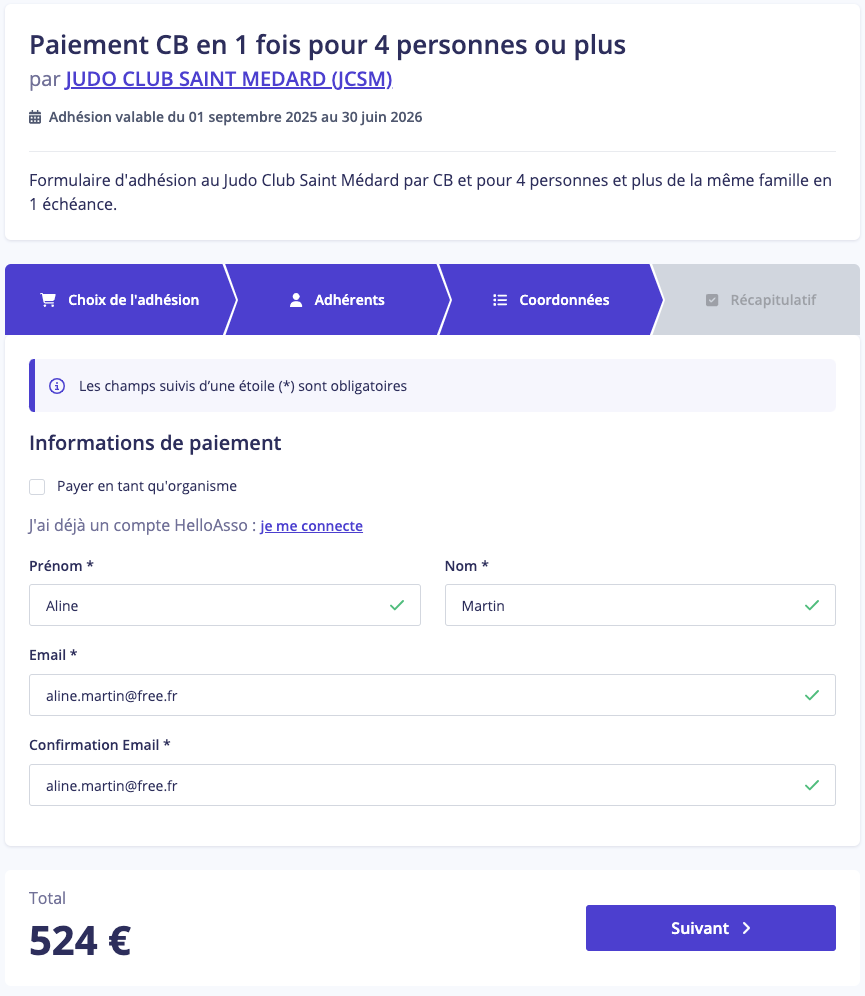Click the calendar icon near Adhésion valable
865x996 pixels.
(35, 118)
